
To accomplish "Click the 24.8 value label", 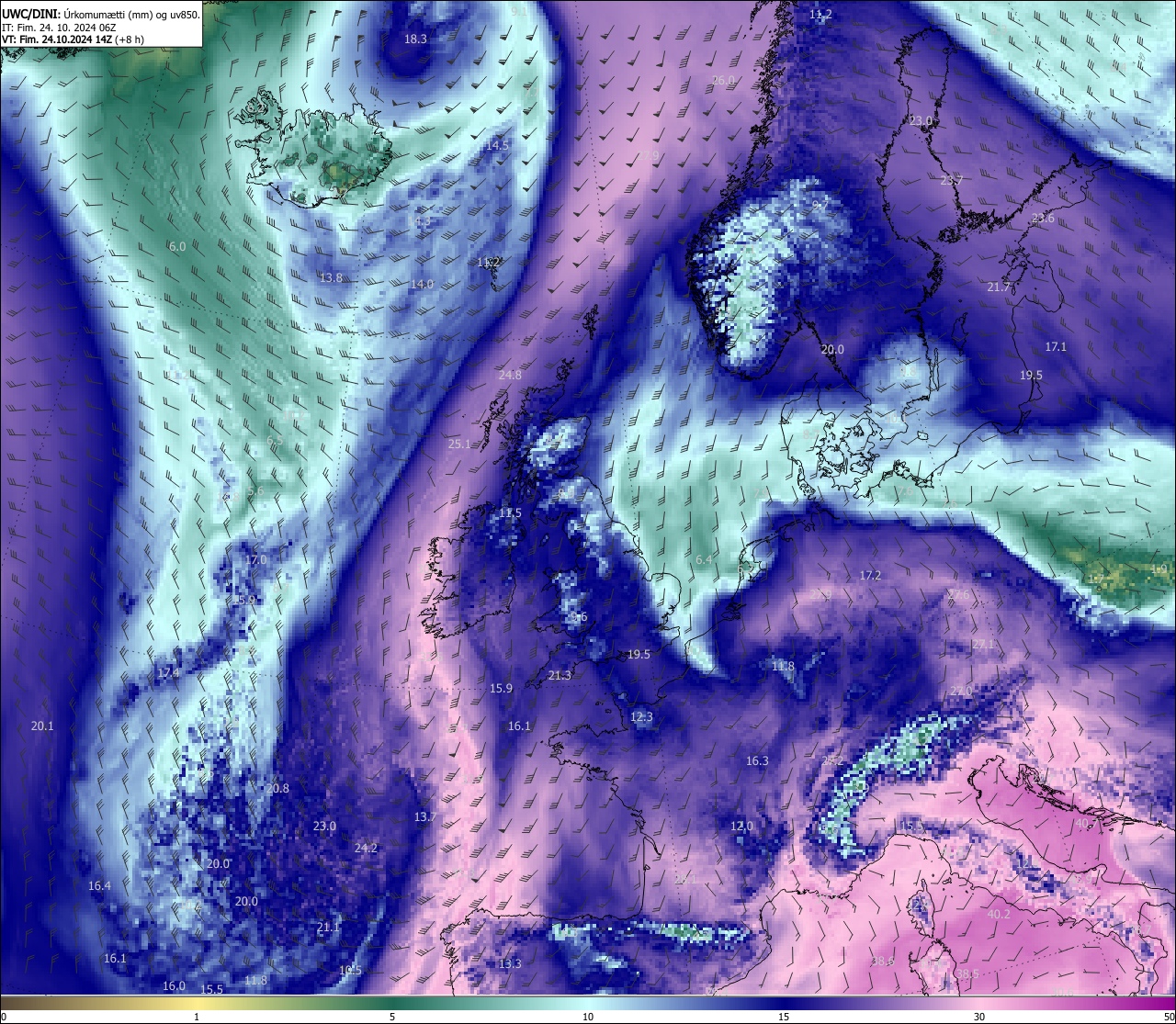I will (x=510, y=375).
